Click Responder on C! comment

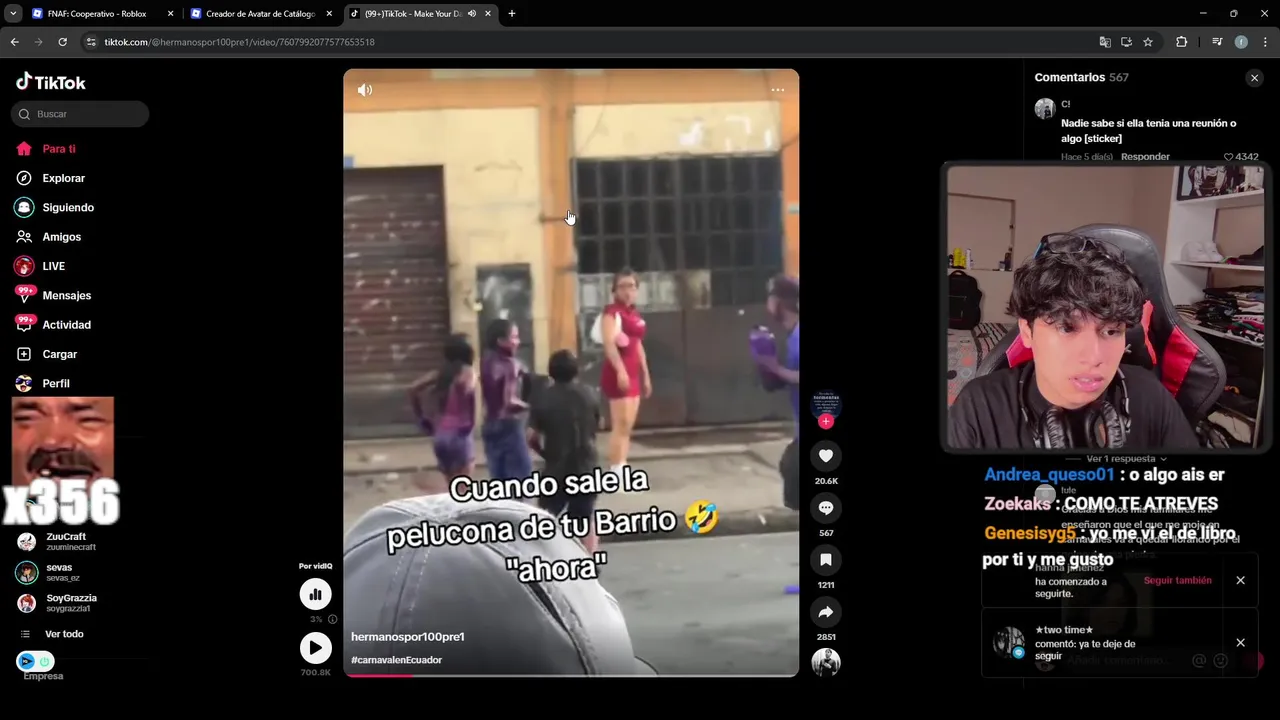(x=1145, y=157)
